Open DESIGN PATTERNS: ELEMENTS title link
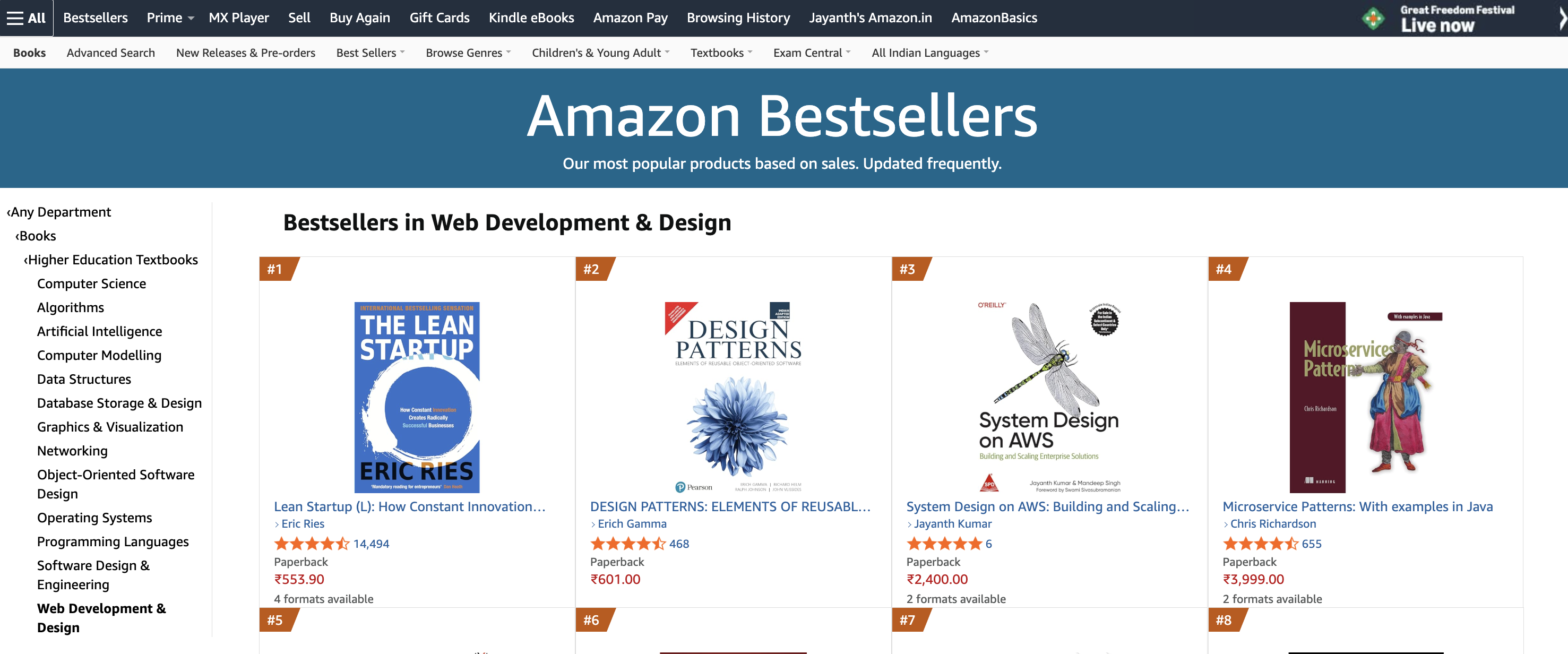The width and height of the screenshot is (1568, 654). point(730,506)
